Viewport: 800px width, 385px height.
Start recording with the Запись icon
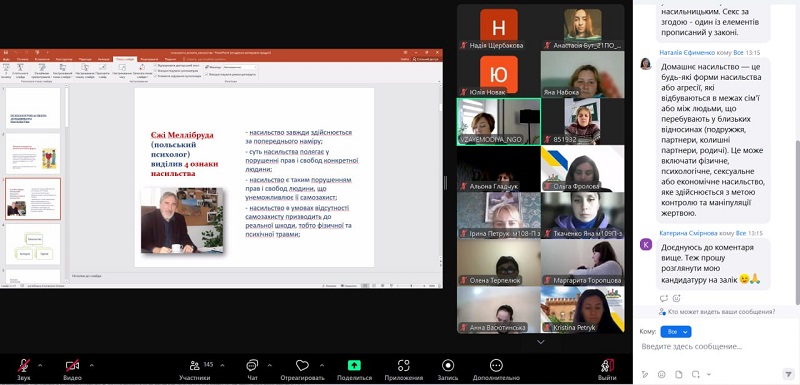tap(448, 365)
